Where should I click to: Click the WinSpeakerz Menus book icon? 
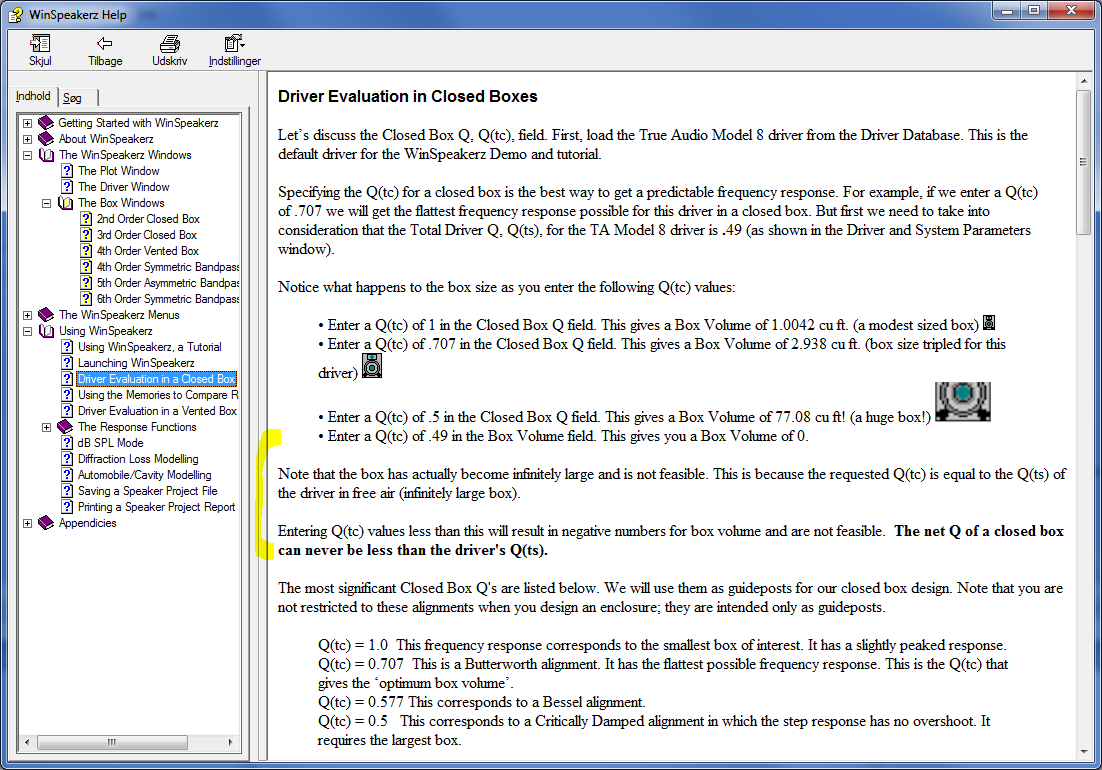click(46, 314)
